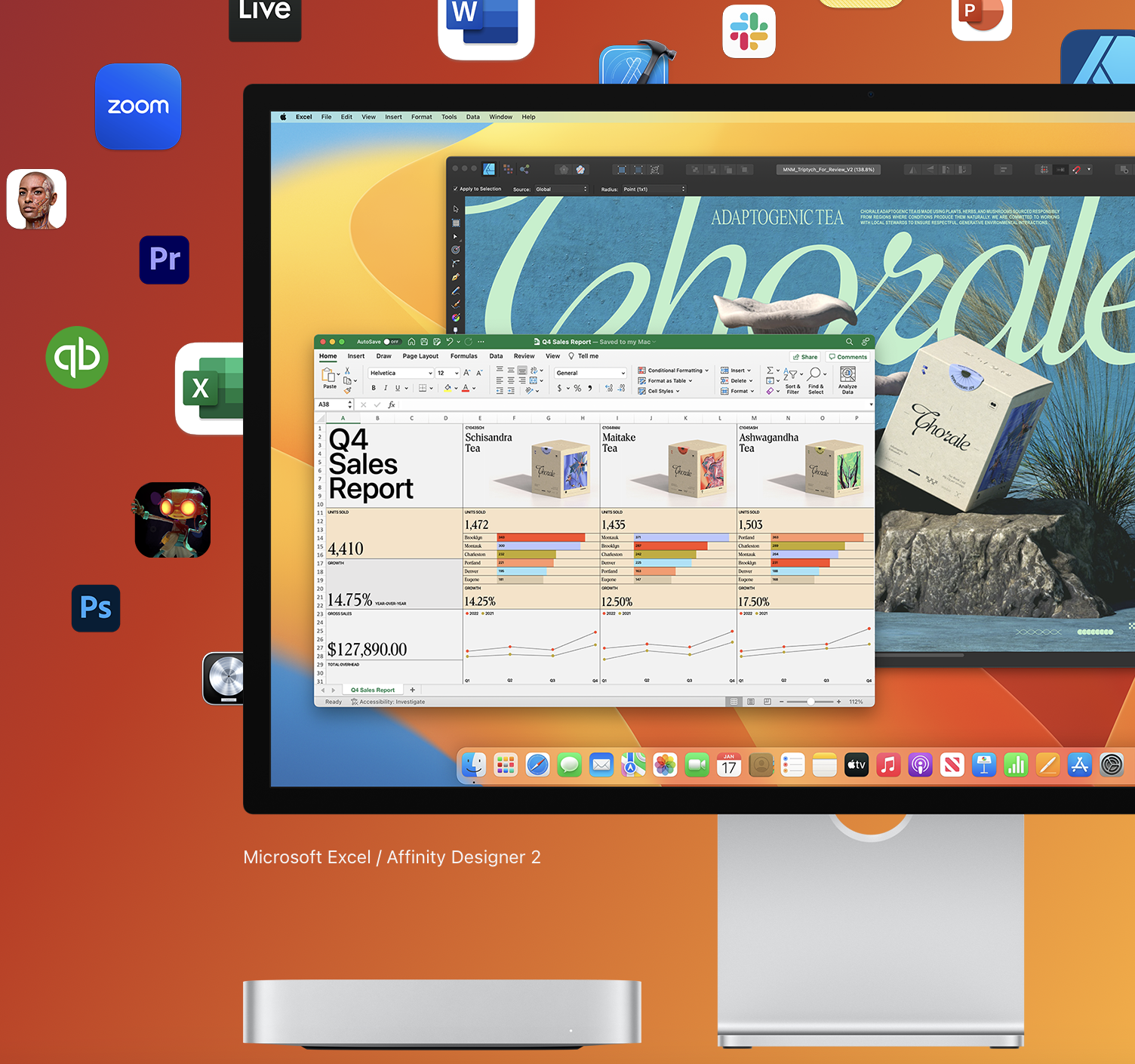
Task: Click Find & Select button
Action: [816, 380]
